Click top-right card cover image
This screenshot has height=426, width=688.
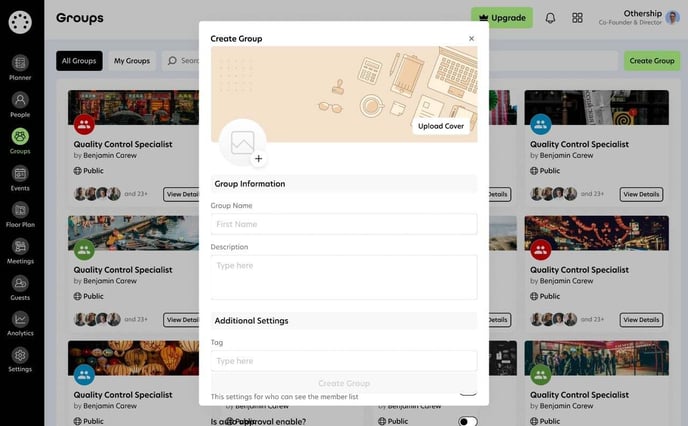597,107
